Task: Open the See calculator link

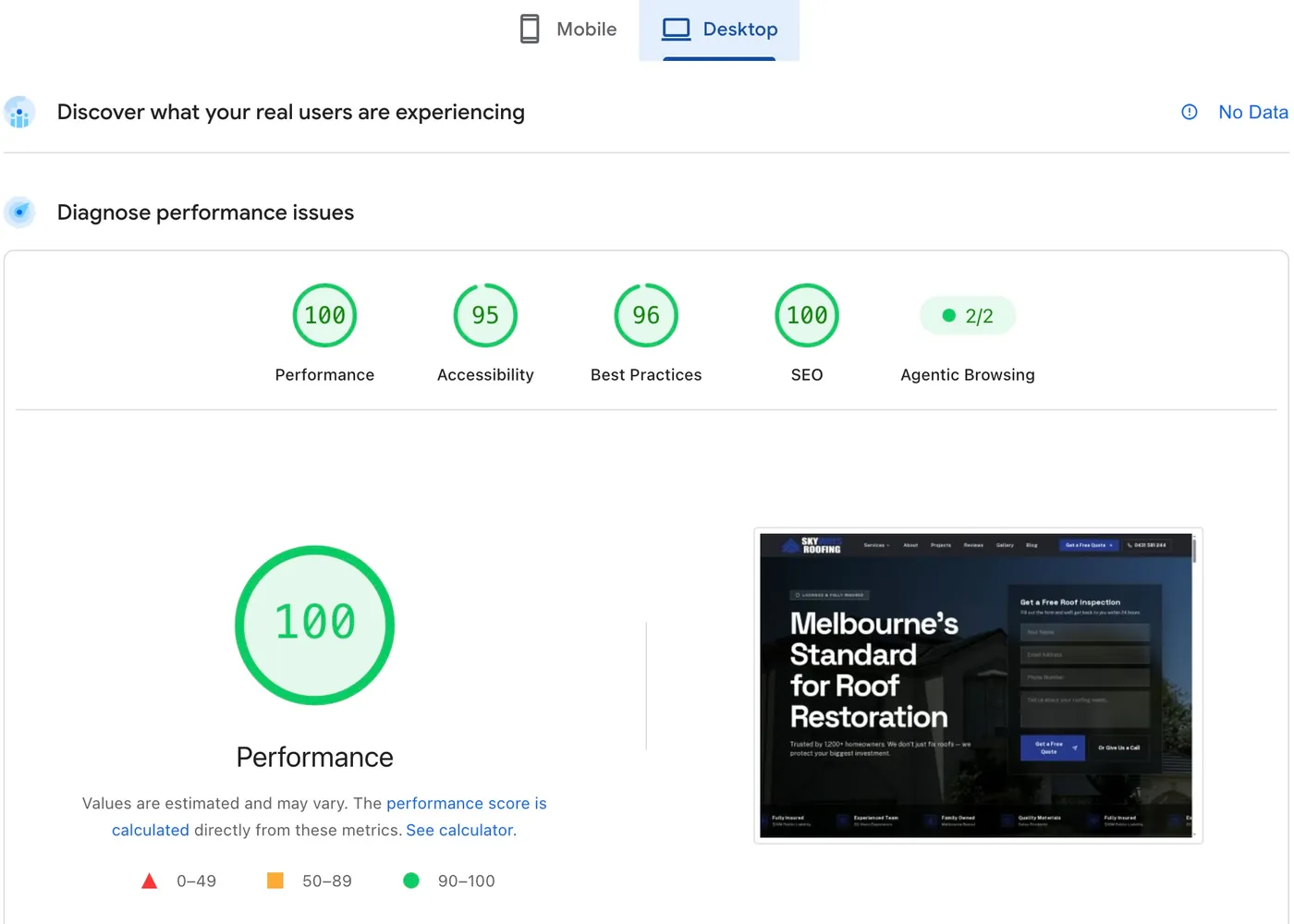Action: coord(459,831)
